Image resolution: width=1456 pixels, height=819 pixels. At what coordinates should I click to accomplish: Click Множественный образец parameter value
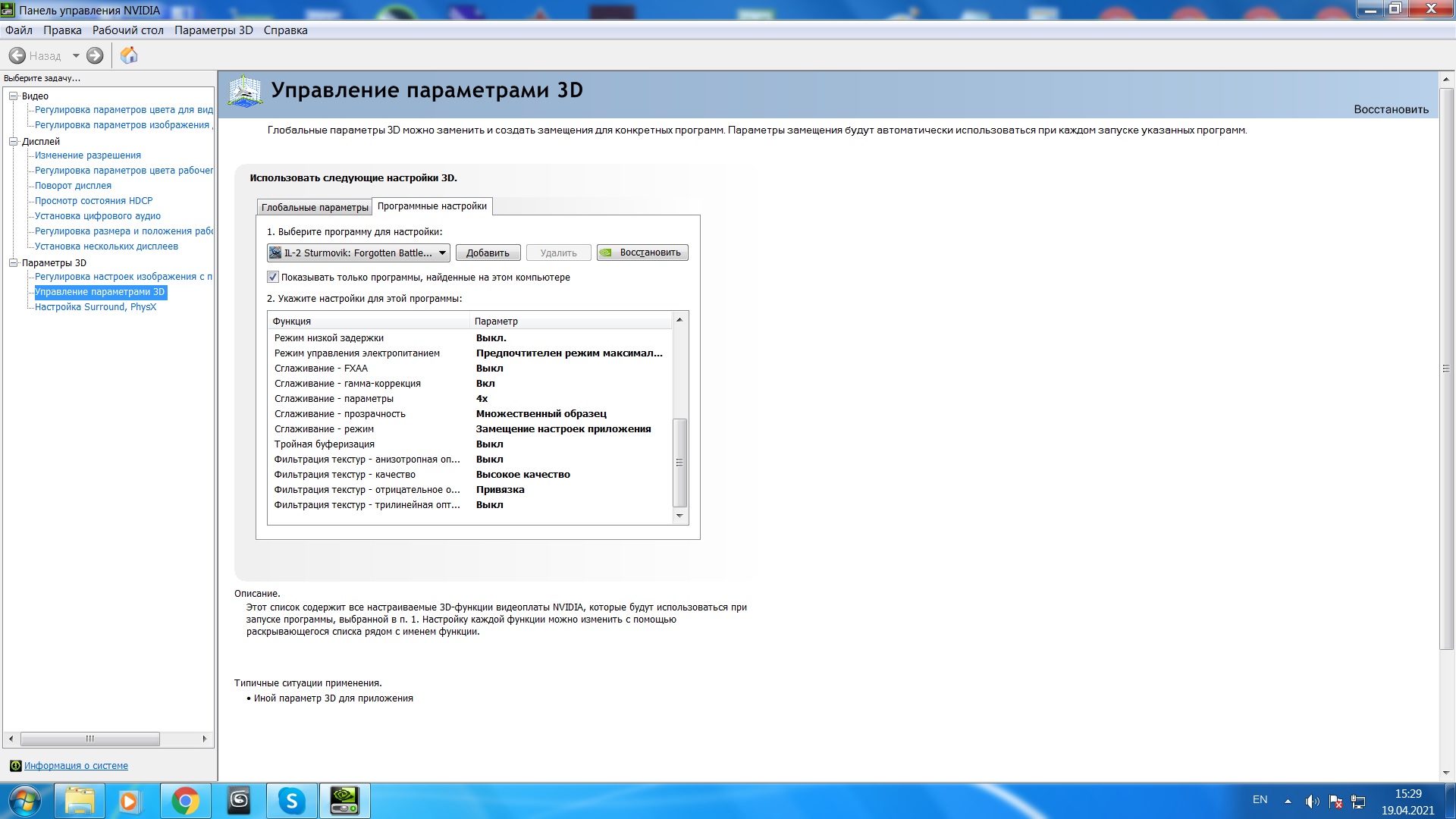541,414
